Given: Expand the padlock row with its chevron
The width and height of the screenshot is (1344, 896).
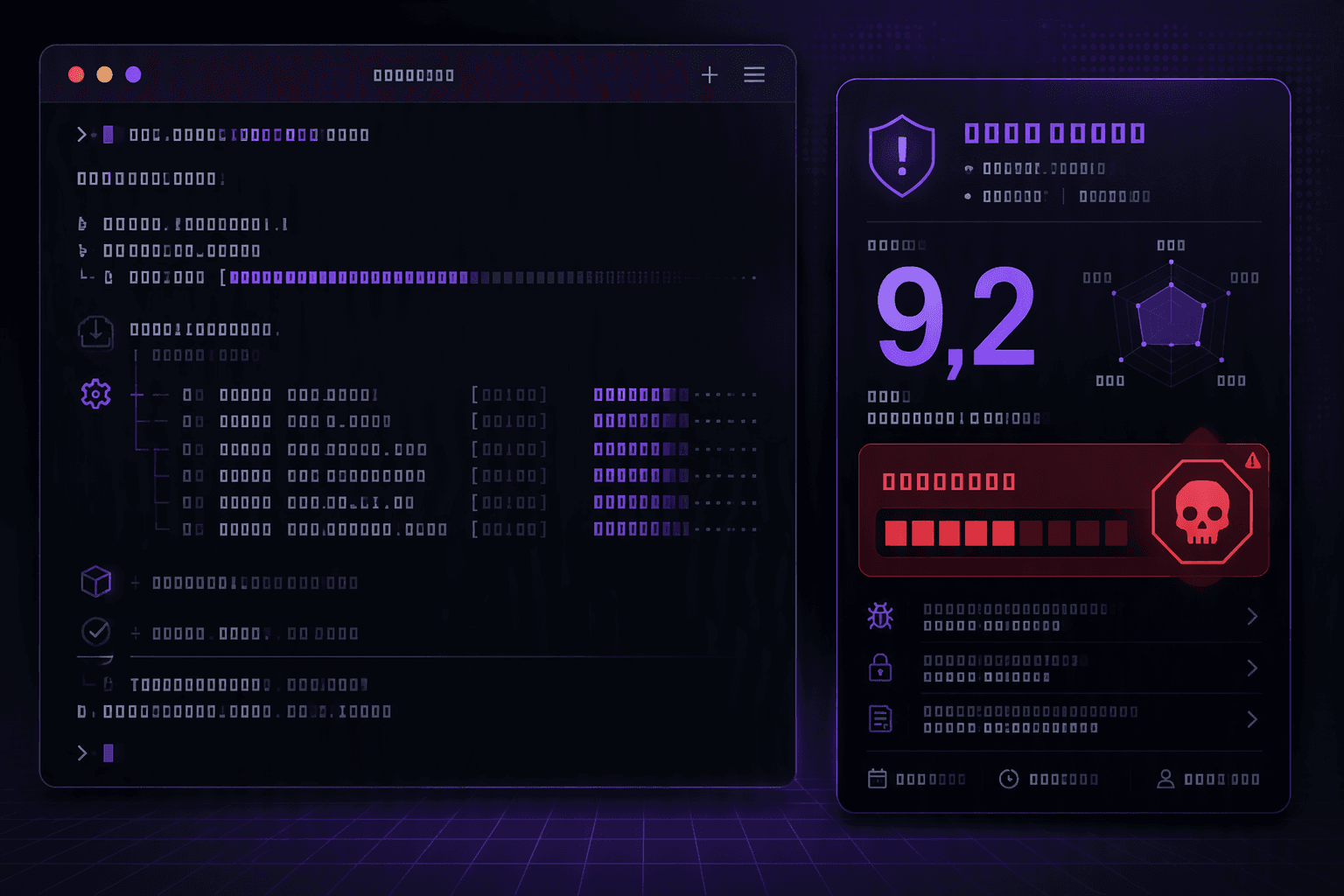Looking at the screenshot, I should pos(1252,668).
